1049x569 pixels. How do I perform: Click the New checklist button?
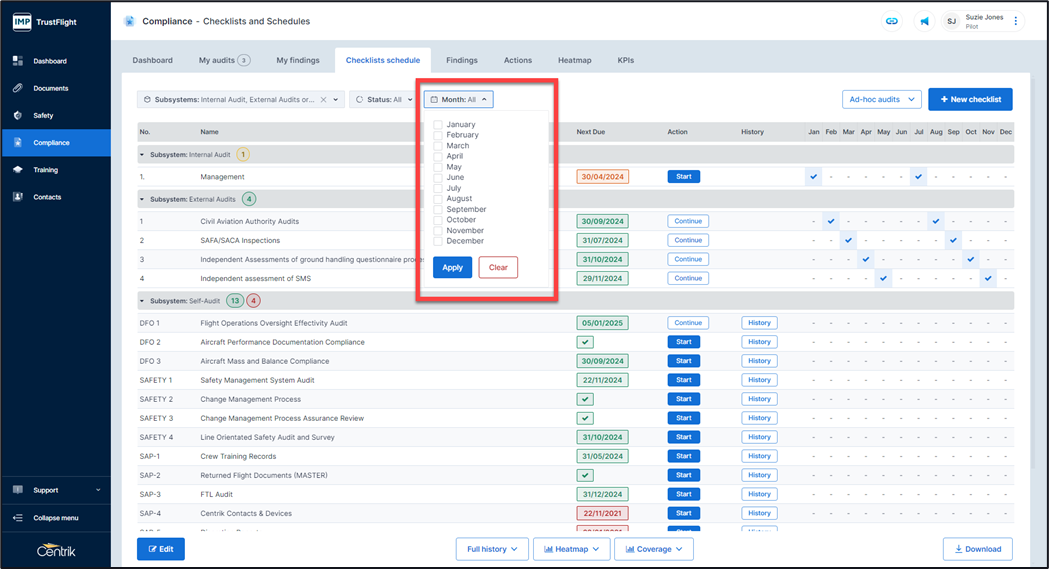[970, 100]
